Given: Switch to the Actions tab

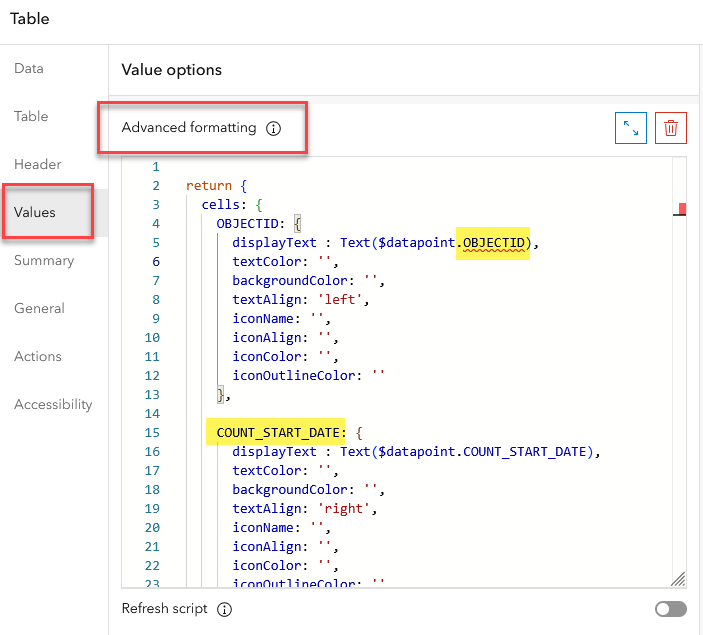Looking at the screenshot, I should (38, 356).
